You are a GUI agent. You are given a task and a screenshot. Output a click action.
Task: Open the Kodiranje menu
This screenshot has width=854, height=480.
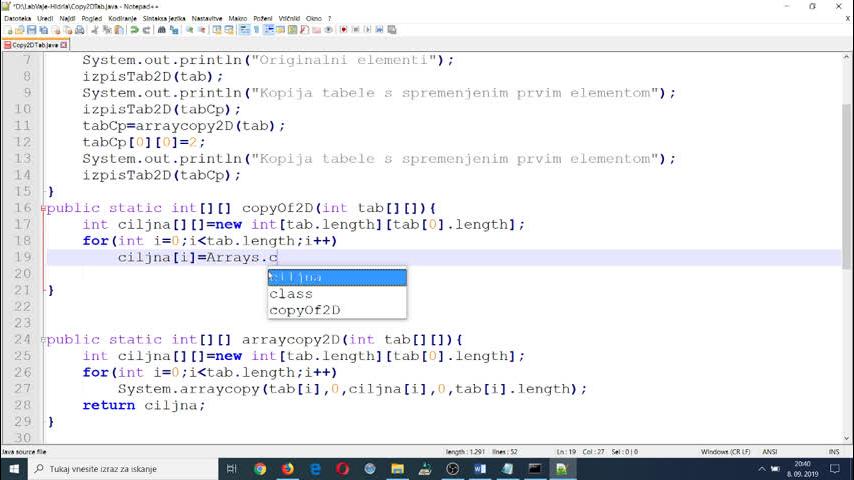point(122,19)
